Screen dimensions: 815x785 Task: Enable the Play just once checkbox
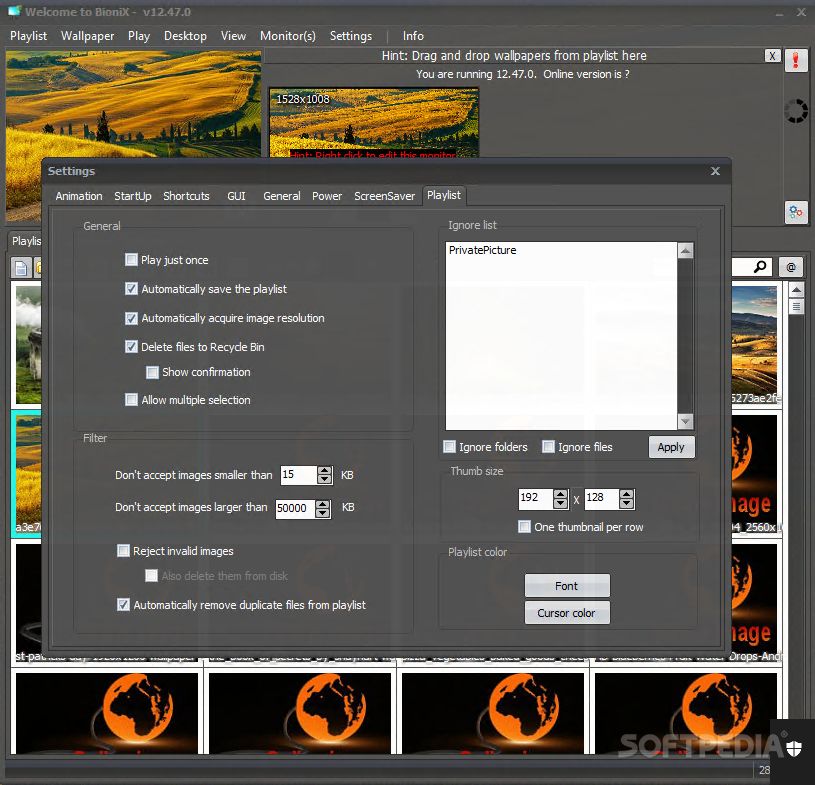131,259
